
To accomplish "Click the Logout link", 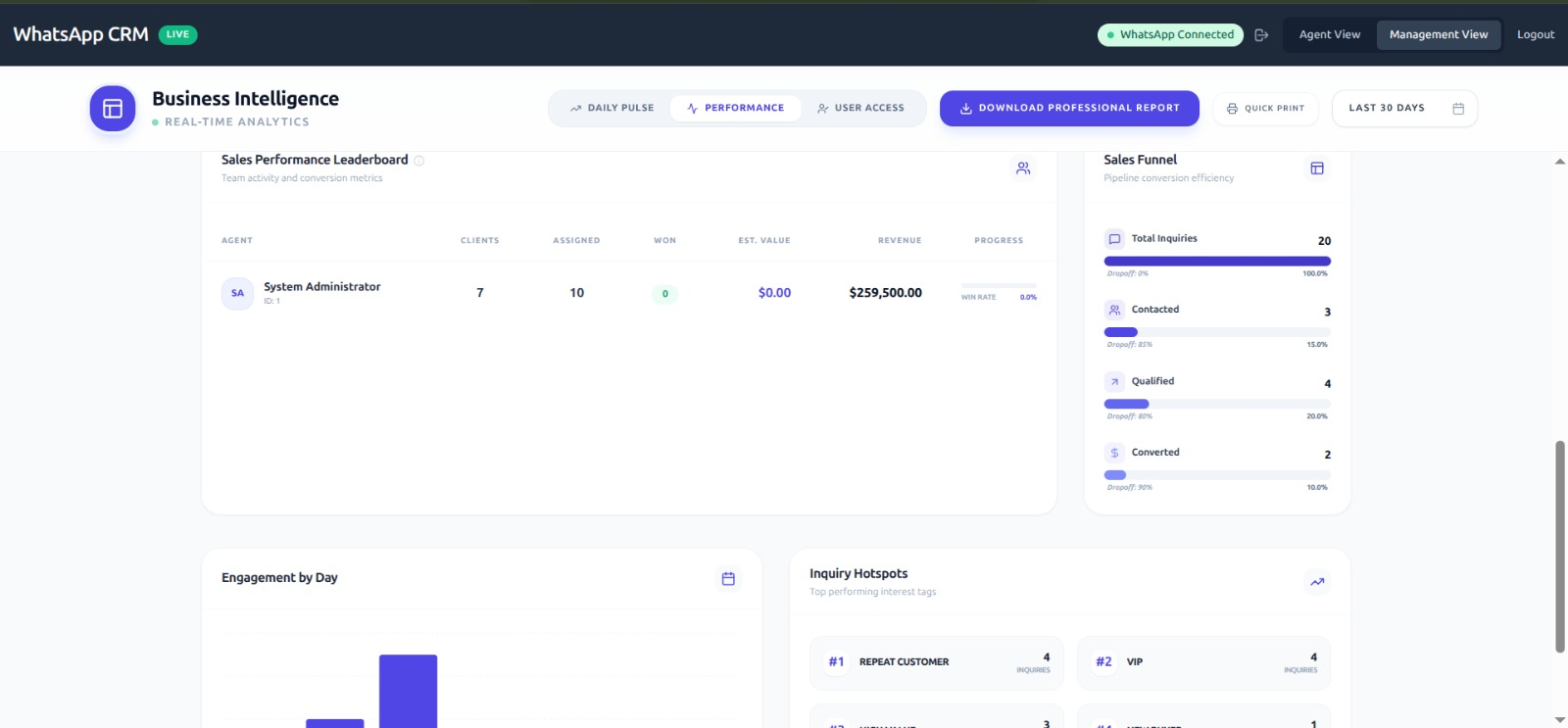I will (1535, 34).
